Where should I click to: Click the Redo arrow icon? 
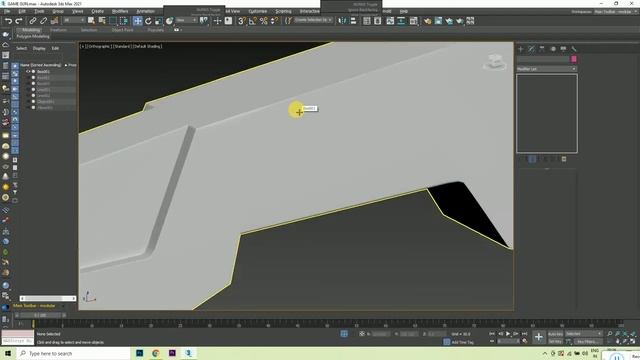tap(19, 21)
